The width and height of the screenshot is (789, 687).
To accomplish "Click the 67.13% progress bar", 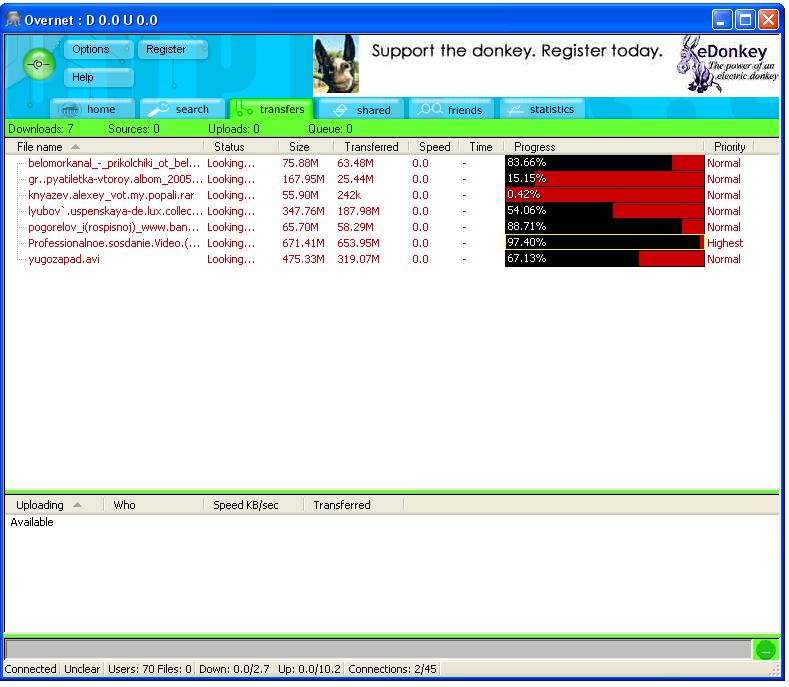I will pos(604,259).
